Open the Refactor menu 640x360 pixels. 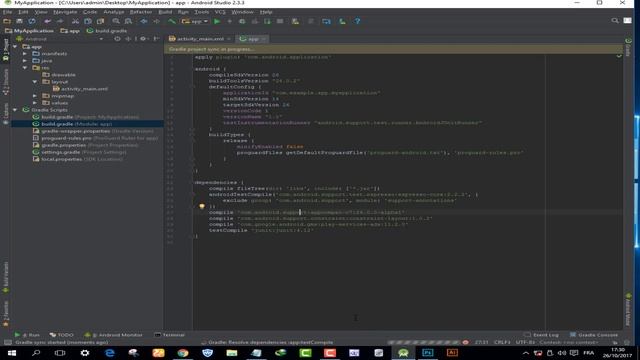(x=140, y=12)
